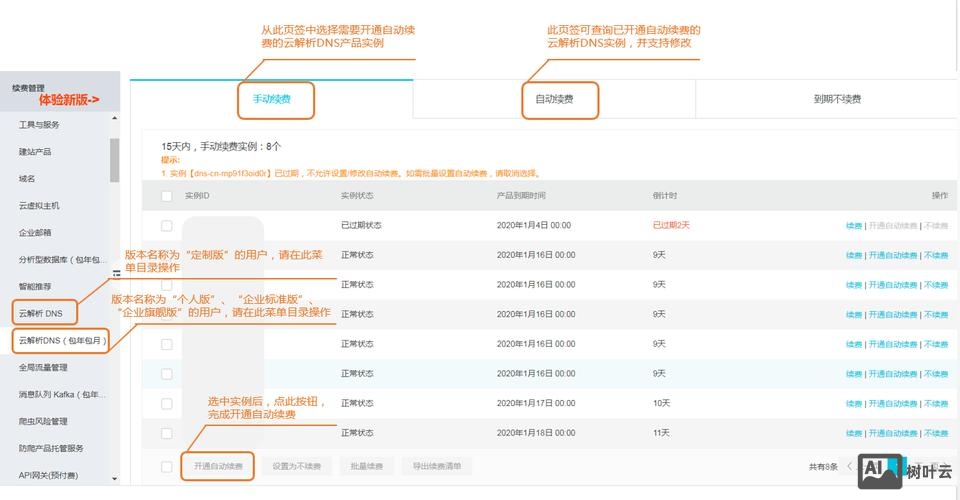
Task: Open 企业邮箱 in the sidebar
Action: [35, 233]
